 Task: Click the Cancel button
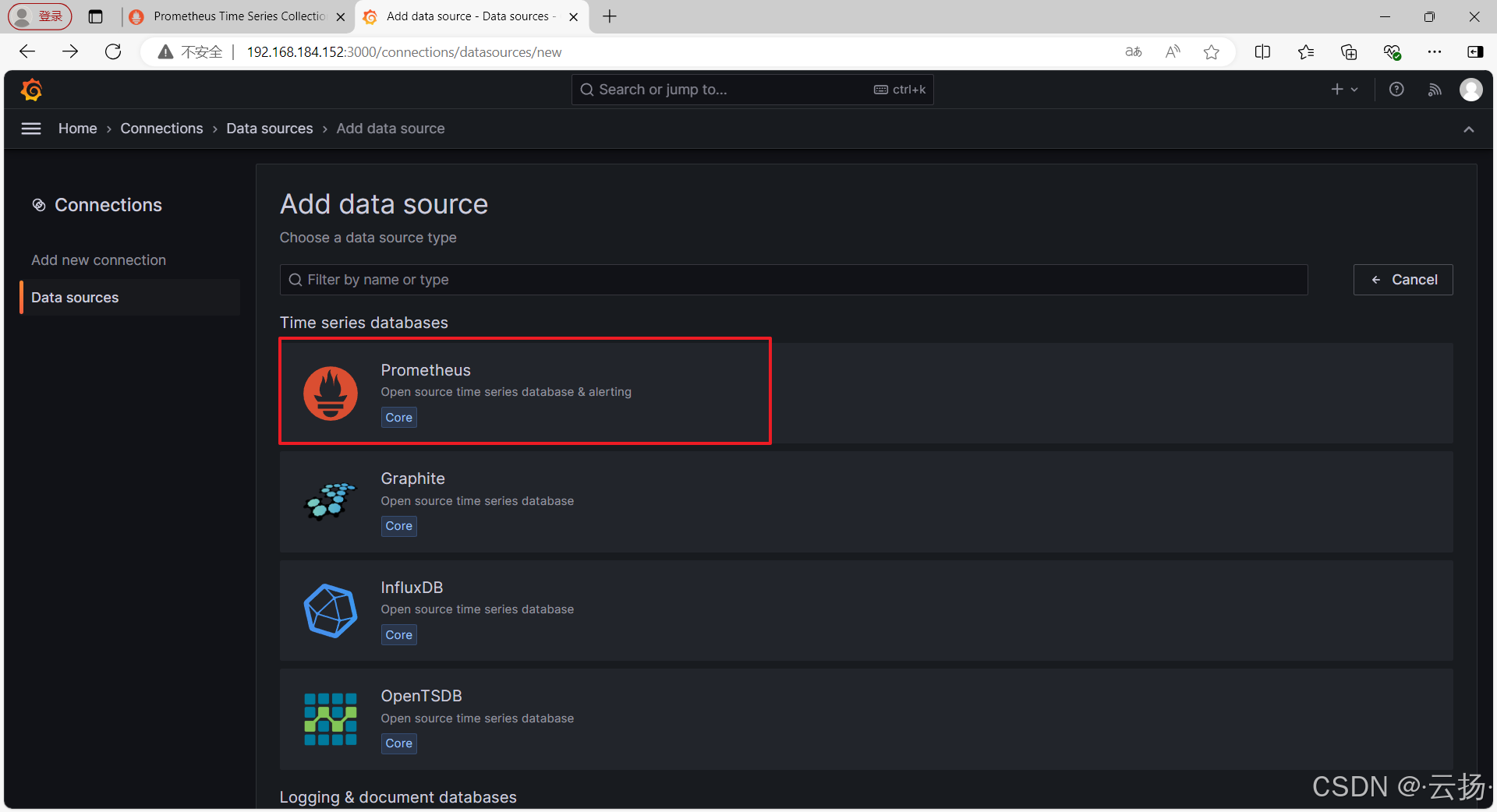click(x=1403, y=280)
